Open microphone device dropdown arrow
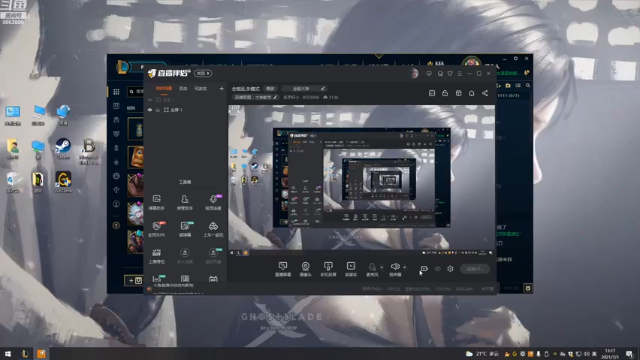 (382, 268)
